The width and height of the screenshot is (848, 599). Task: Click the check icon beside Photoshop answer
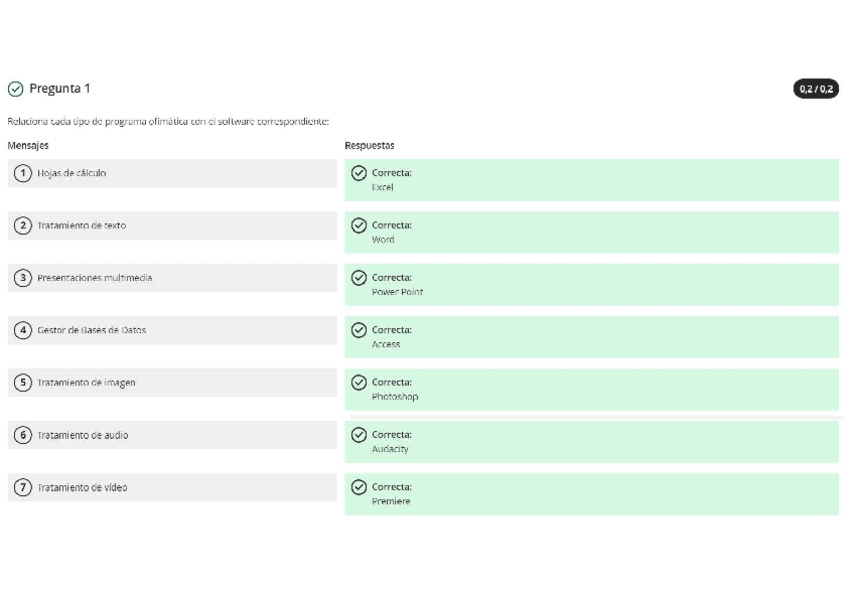[x=359, y=382]
